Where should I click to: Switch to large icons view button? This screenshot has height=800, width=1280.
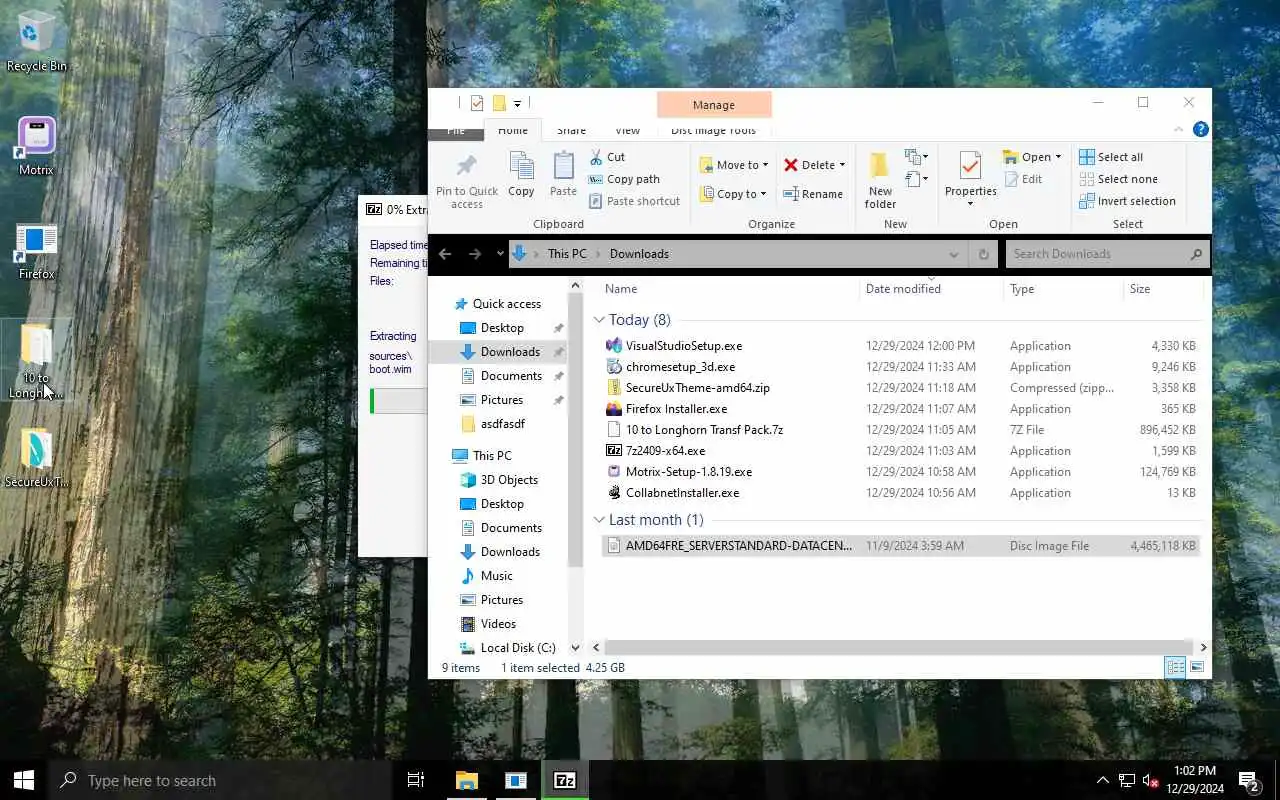pos(1196,667)
